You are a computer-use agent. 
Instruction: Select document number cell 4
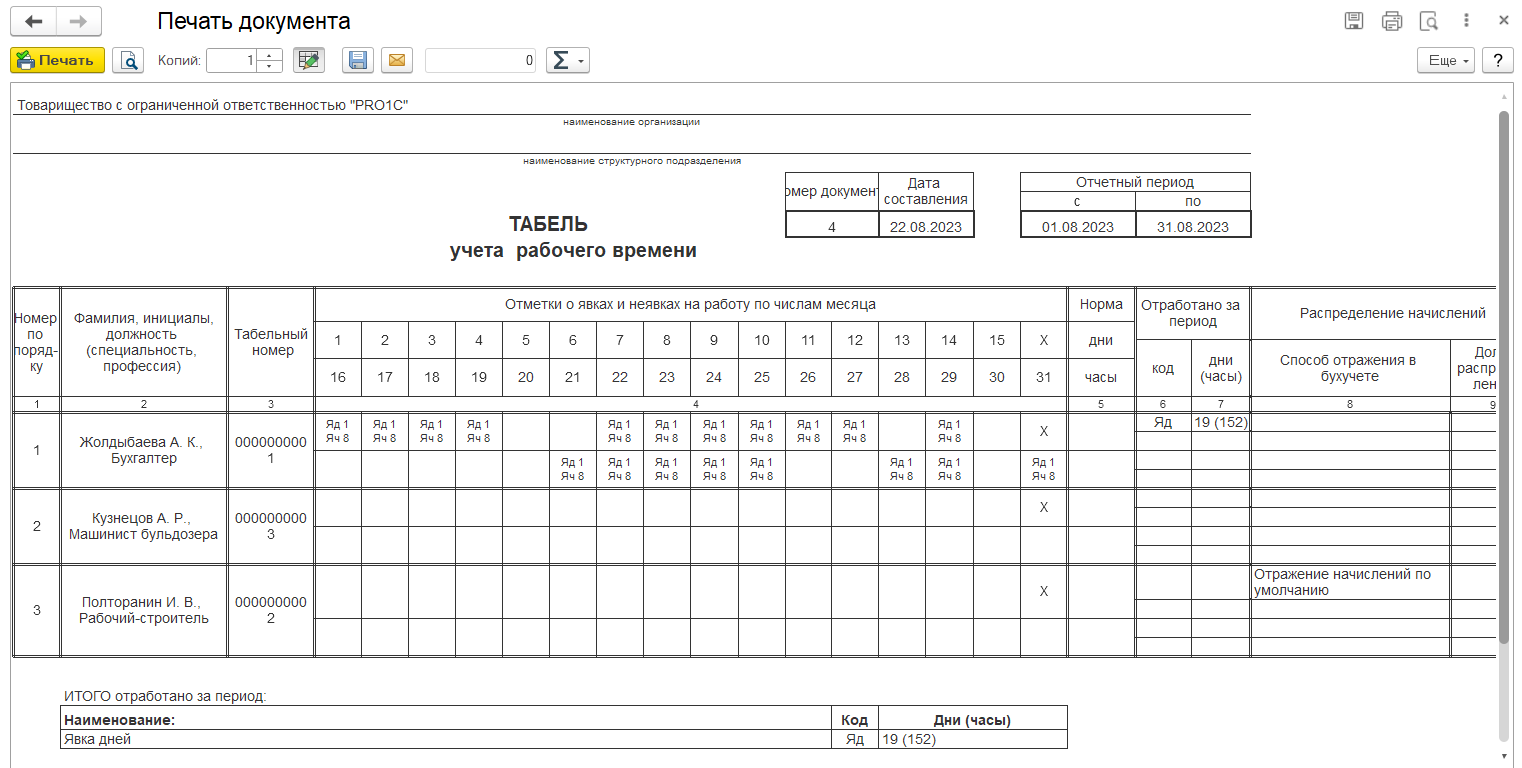[832, 227]
